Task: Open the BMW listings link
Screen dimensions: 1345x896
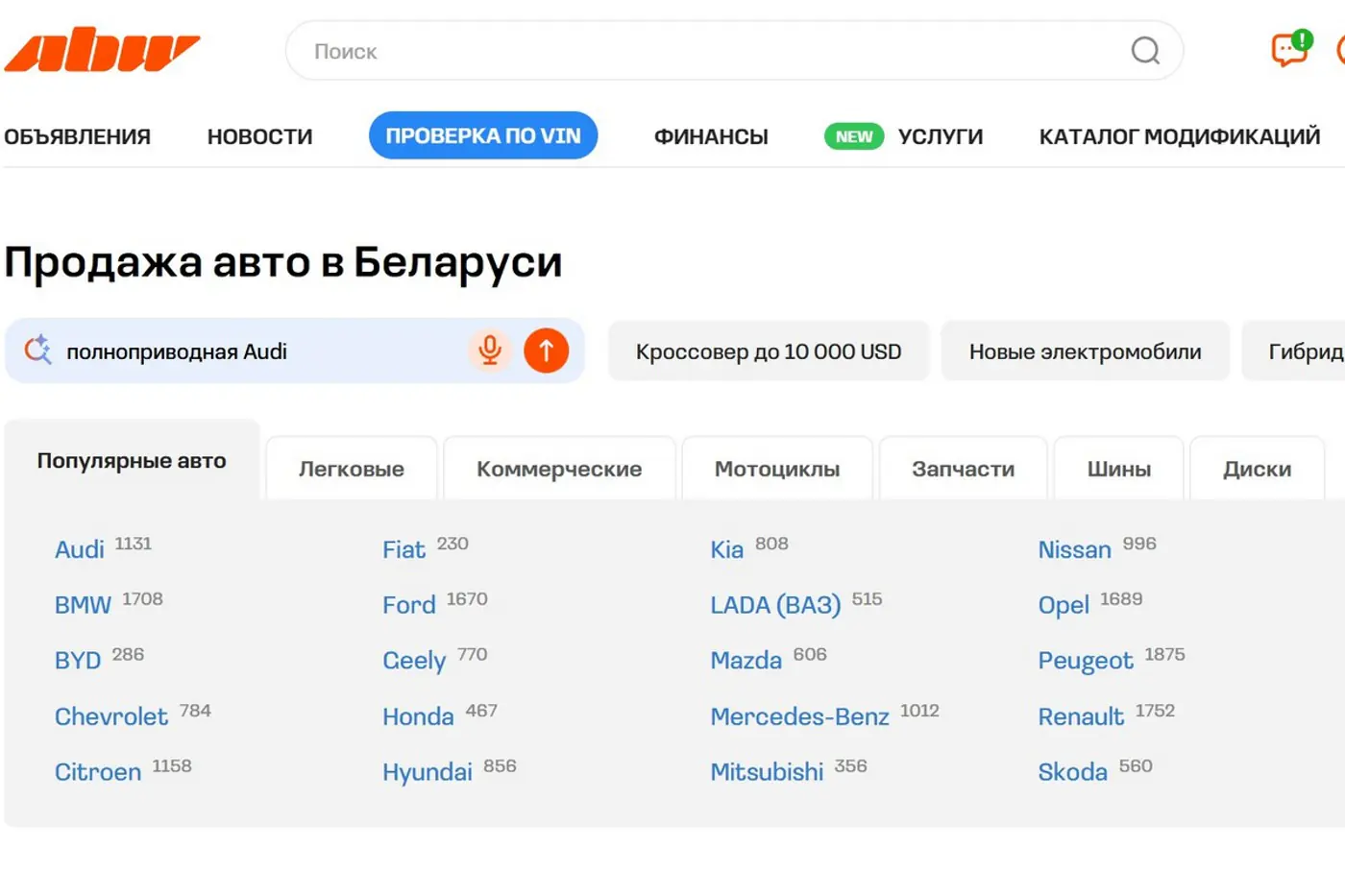Action: (x=83, y=605)
